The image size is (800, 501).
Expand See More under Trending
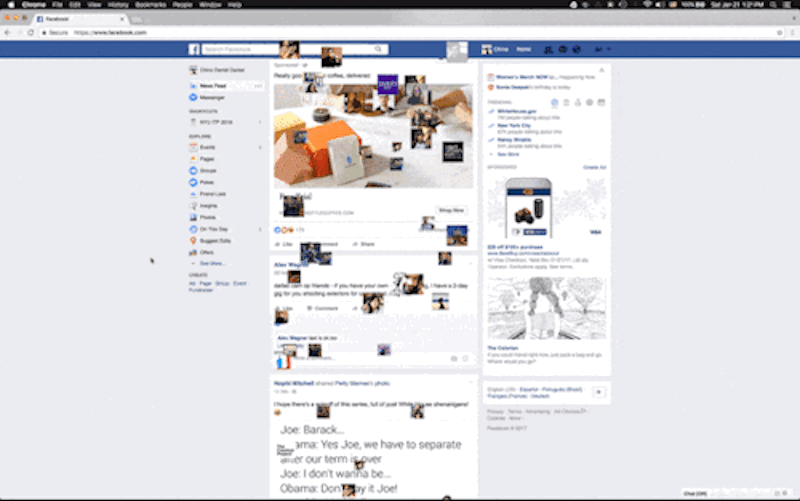pyautogui.click(x=508, y=154)
